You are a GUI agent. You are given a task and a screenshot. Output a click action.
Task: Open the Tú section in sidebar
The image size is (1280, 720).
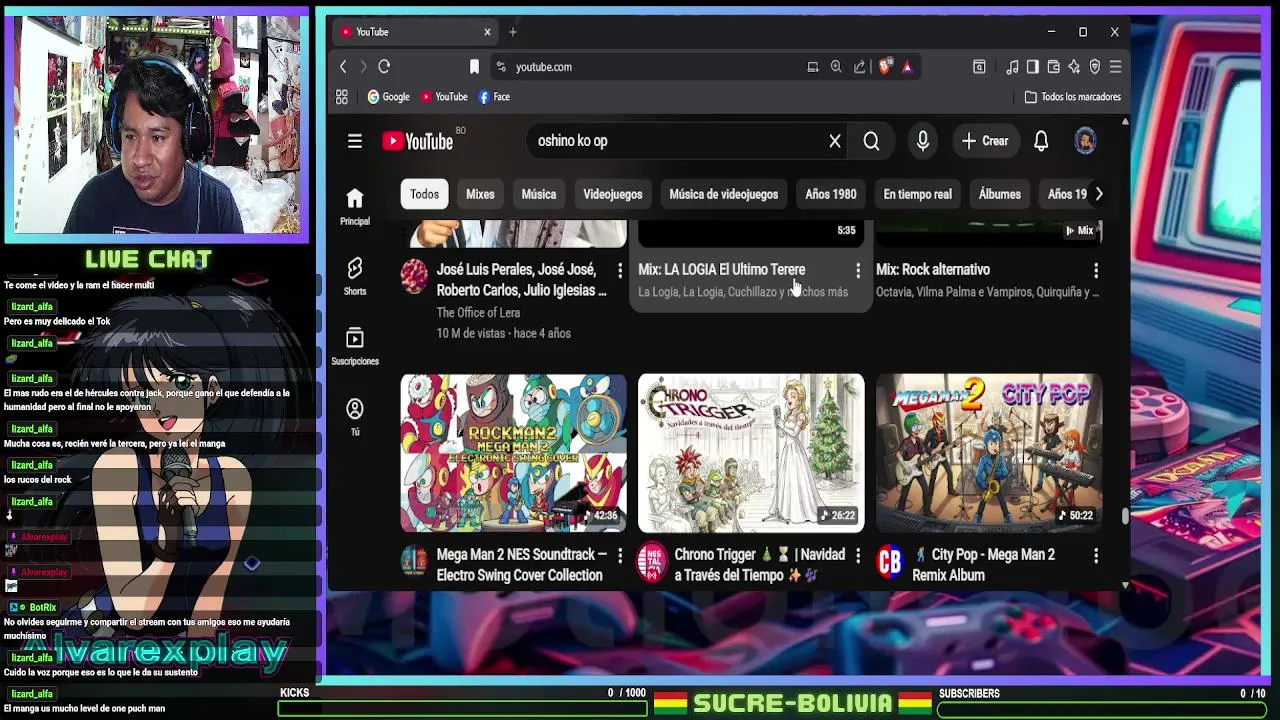click(x=355, y=417)
